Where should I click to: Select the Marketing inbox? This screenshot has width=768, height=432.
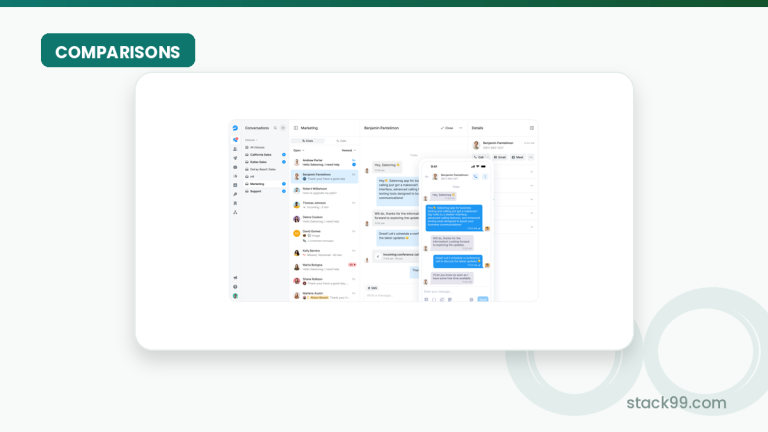click(264, 184)
